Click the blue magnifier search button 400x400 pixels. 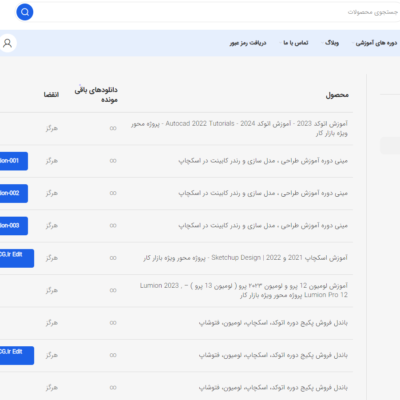25,12
